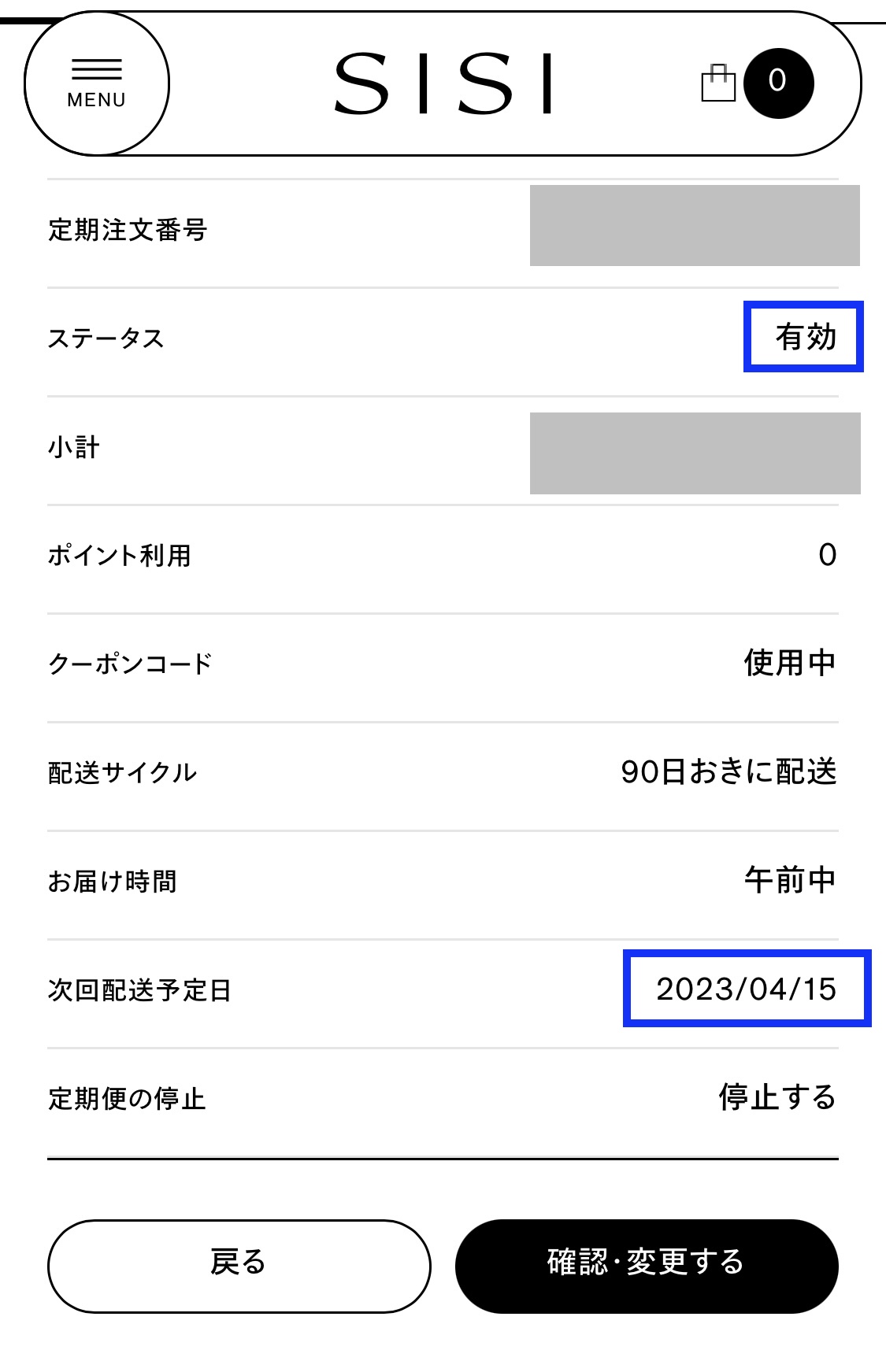The image size is (886, 1372).
Task: Click 停止する to stop subscription
Action: [777, 1097]
